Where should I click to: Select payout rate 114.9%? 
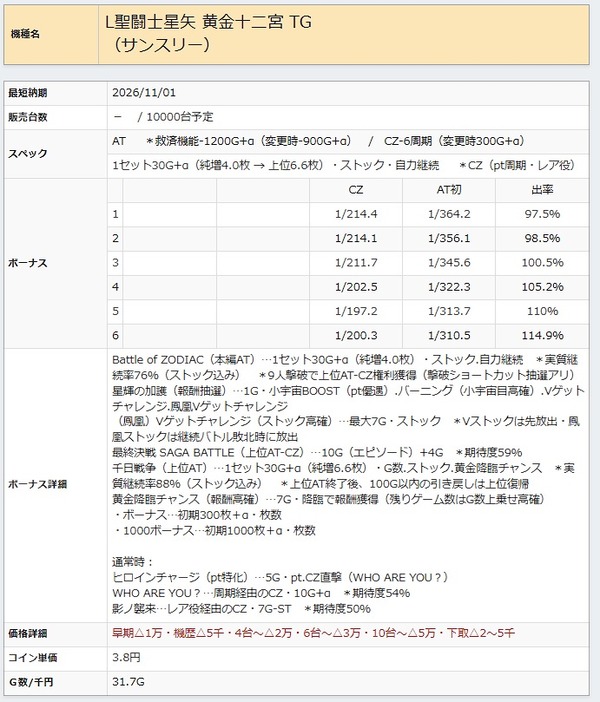[542, 335]
